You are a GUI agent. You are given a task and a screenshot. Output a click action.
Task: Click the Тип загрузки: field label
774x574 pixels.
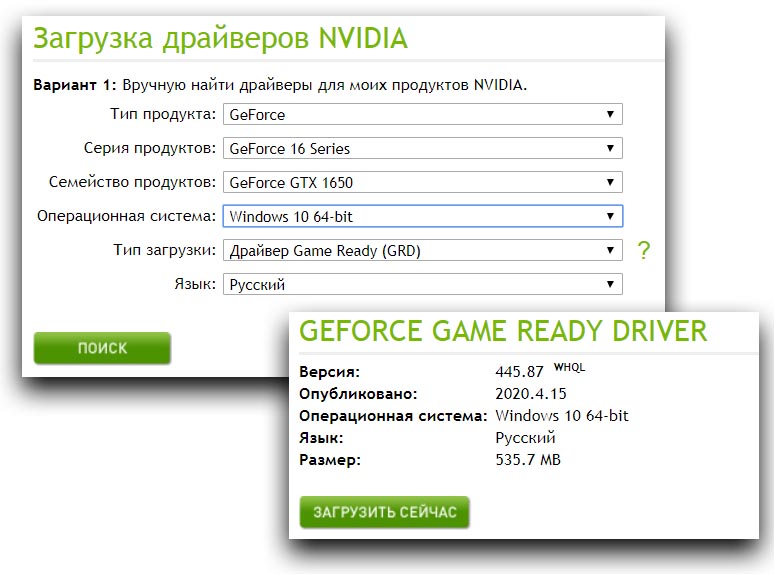pos(164,250)
